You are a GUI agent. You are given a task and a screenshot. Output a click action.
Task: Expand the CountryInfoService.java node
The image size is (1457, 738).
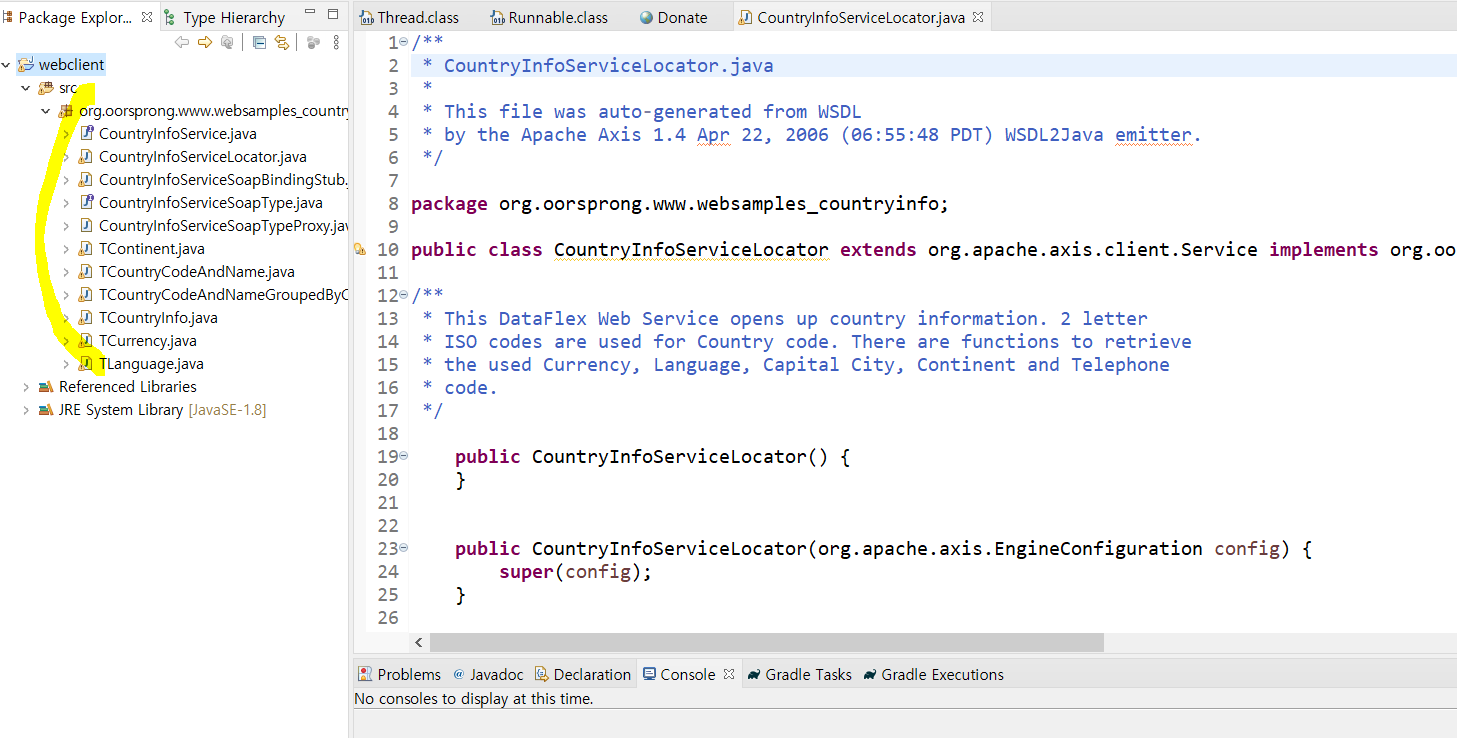coord(66,134)
